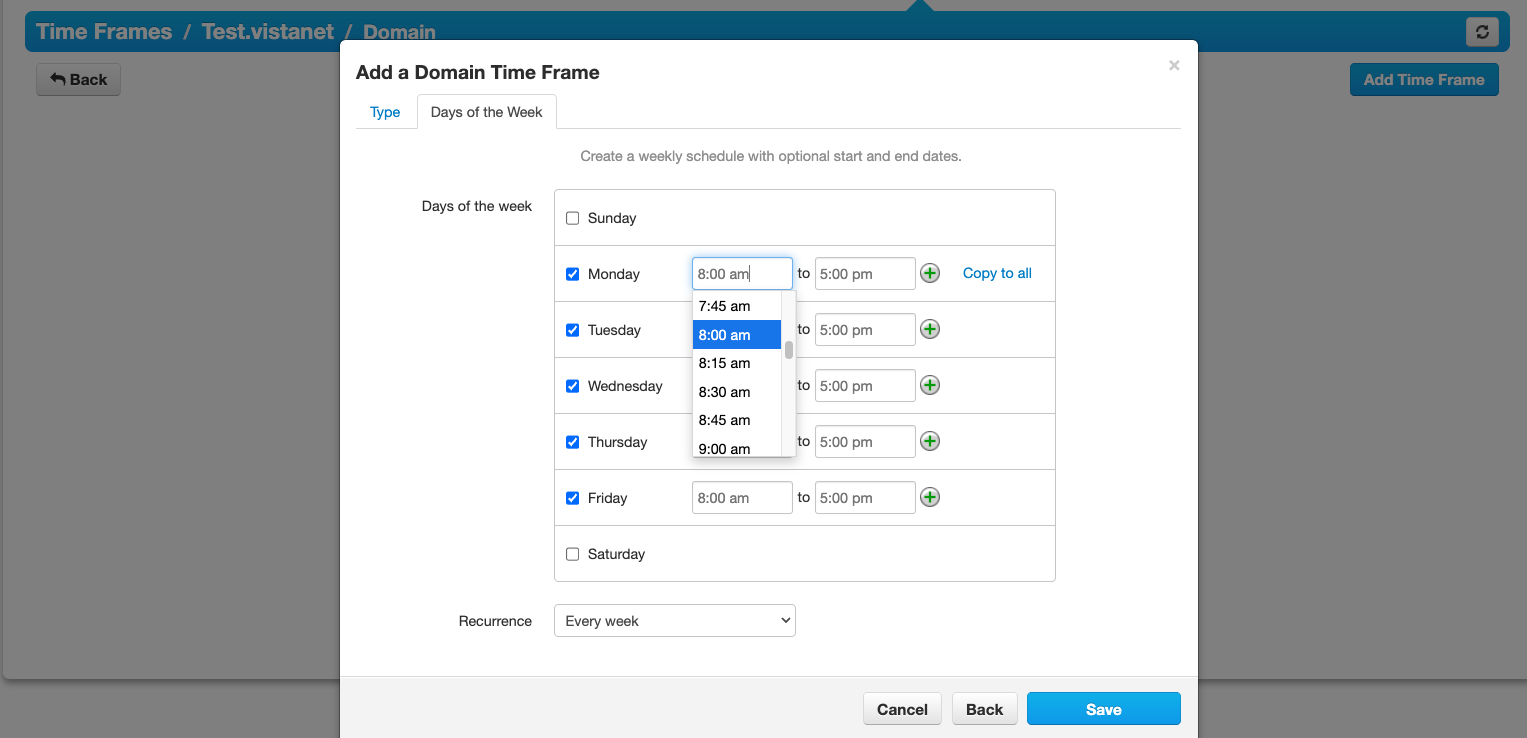Focus the Friday start time field
Image resolution: width=1527 pixels, height=738 pixels.
(742, 498)
